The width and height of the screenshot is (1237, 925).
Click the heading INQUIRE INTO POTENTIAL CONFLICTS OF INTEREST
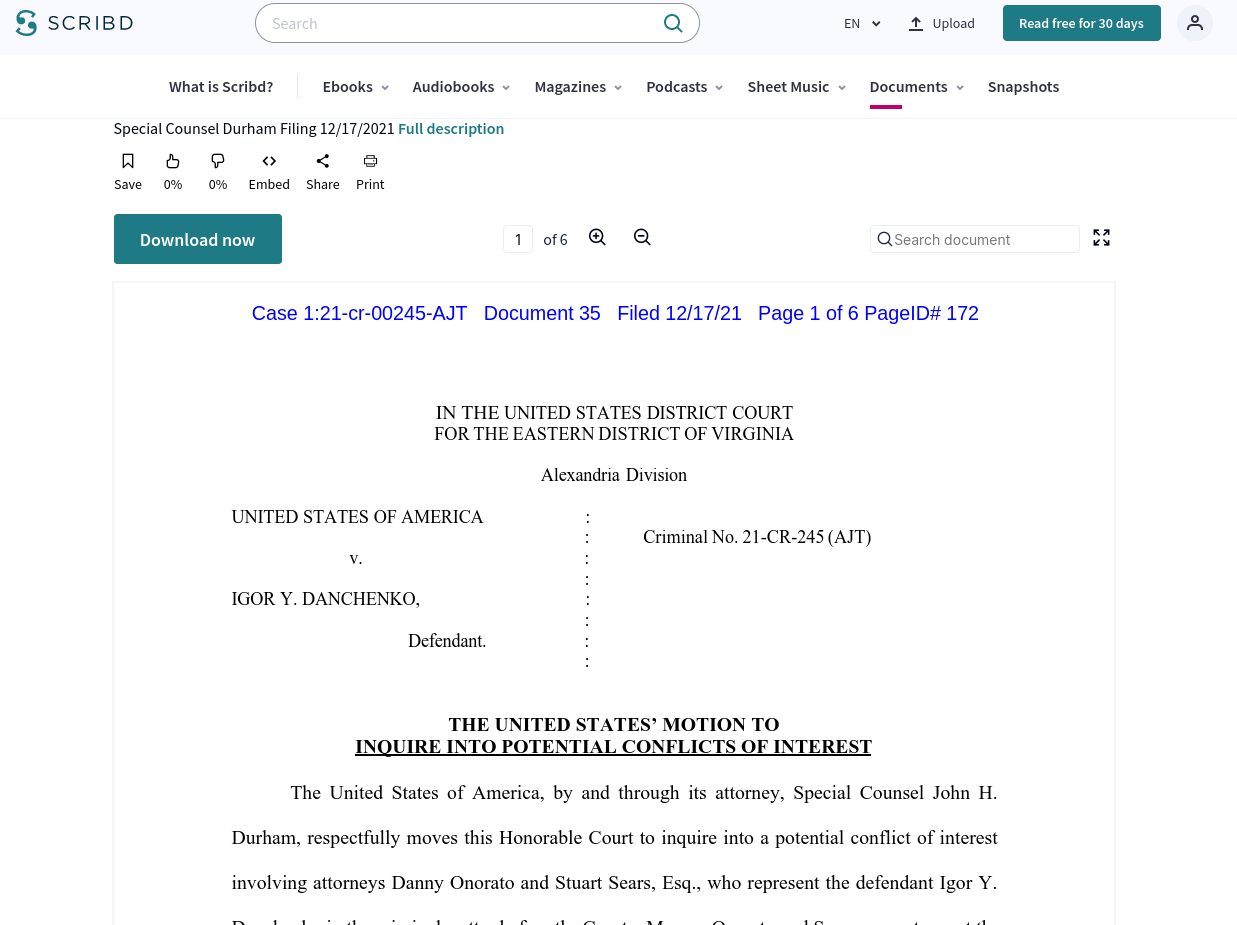613,747
